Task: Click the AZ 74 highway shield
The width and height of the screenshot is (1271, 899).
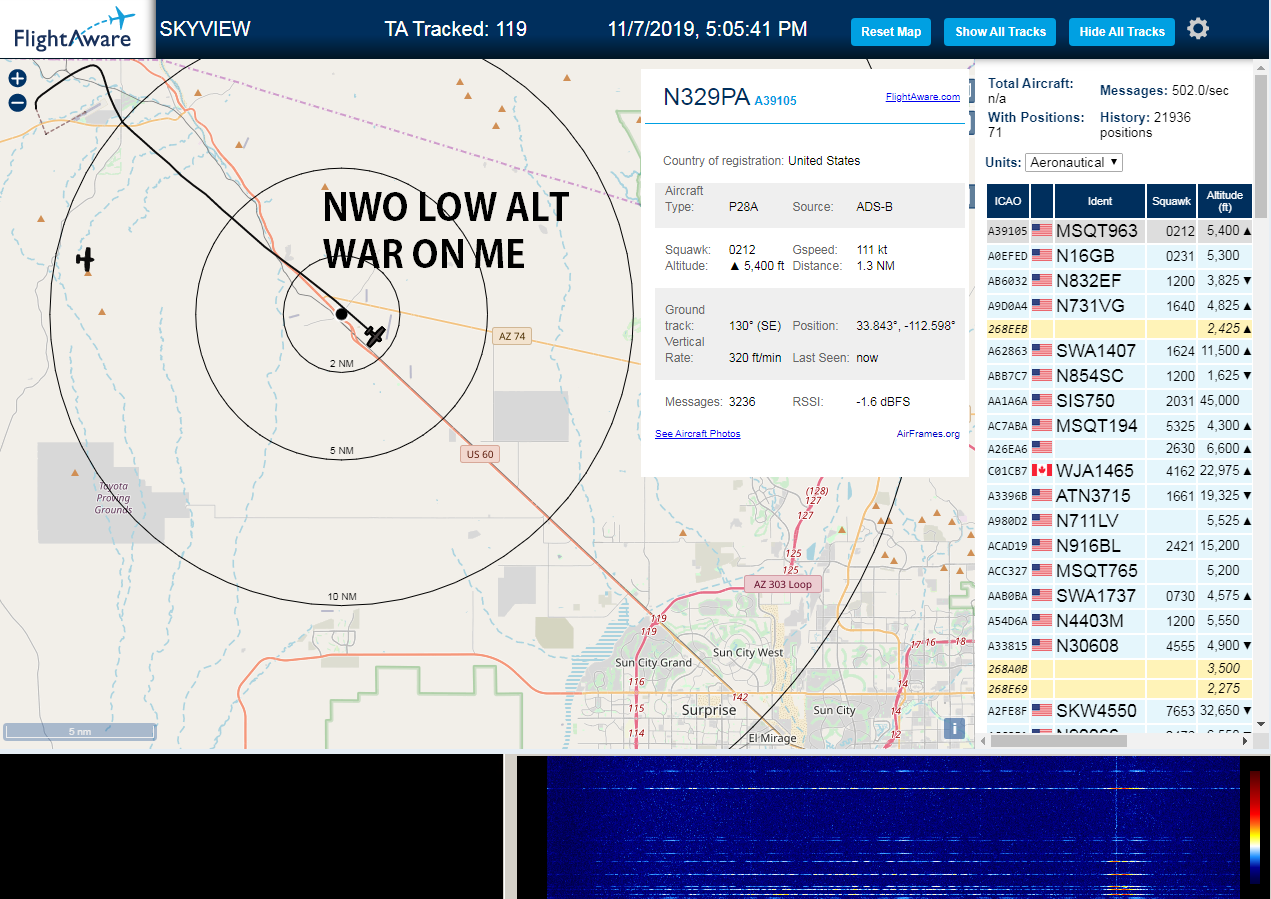Action: pyautogui.click(x=512, y=336)
